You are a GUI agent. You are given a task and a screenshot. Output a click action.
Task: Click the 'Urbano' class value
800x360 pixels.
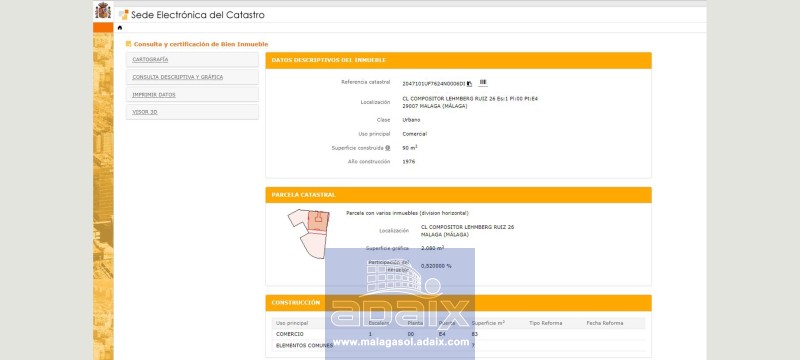click(x=411, y=120)
